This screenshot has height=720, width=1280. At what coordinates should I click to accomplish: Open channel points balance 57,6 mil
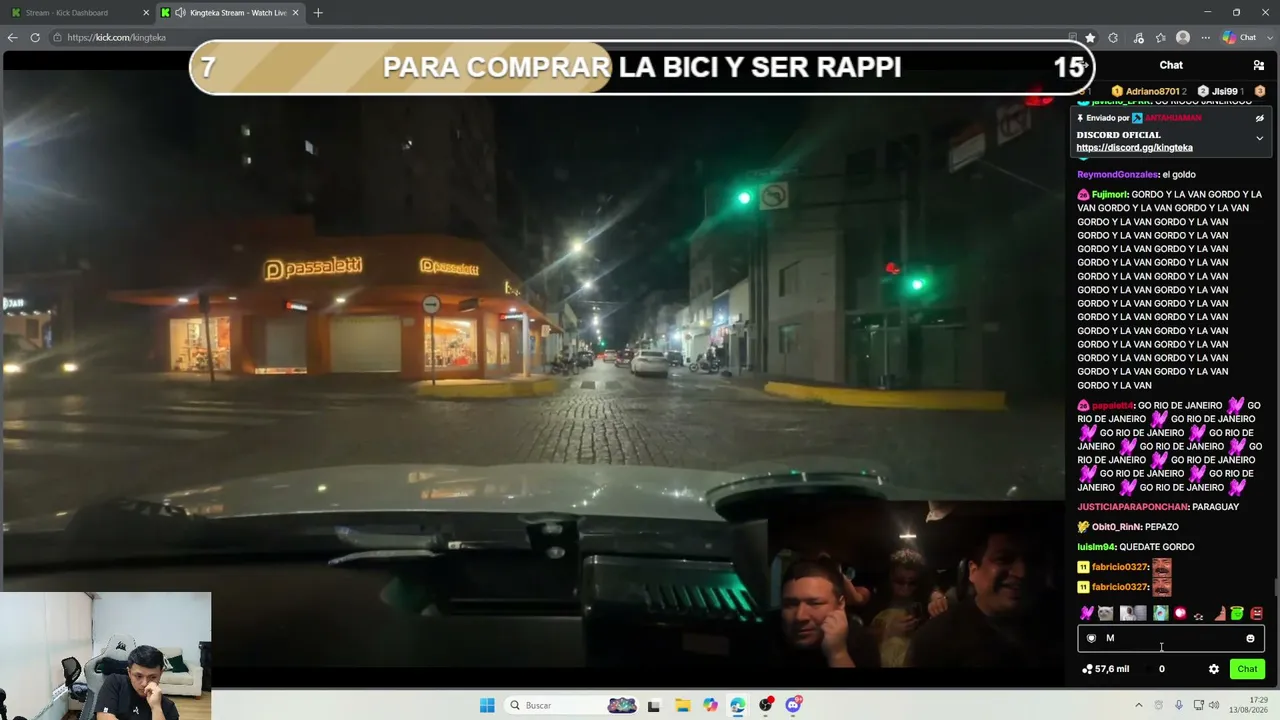[1106, 669]
